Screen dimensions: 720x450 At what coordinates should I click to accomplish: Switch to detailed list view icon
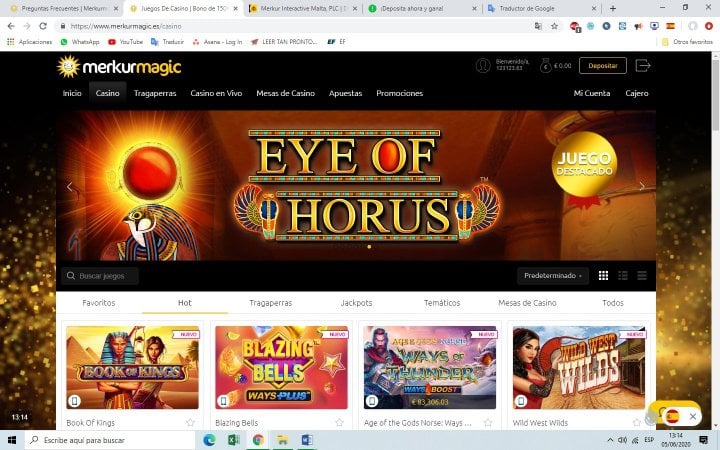[623, 276]
